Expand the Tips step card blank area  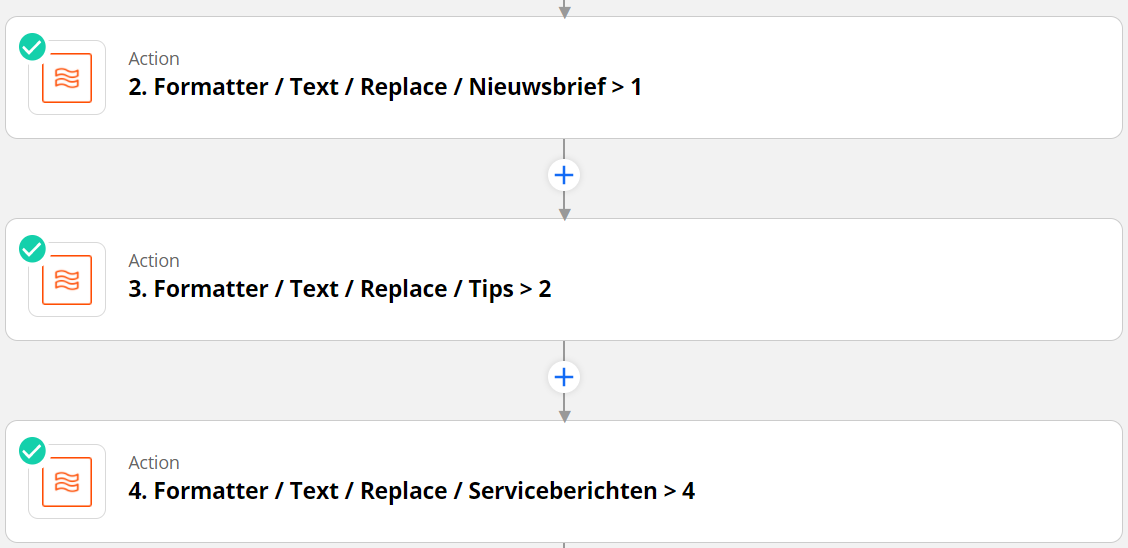880,280
